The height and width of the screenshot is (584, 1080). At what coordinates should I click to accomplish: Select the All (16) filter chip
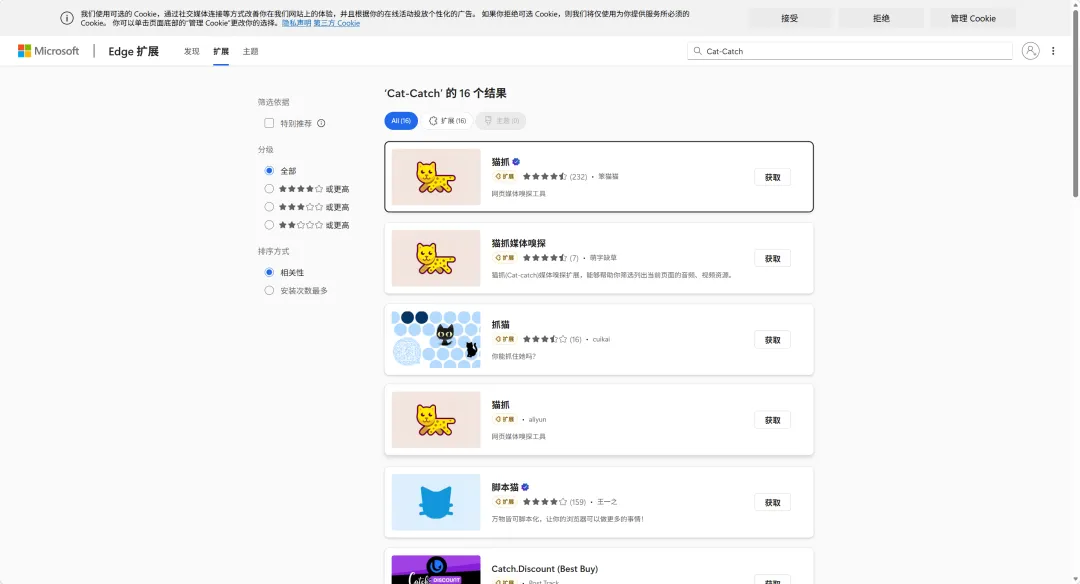401,121
